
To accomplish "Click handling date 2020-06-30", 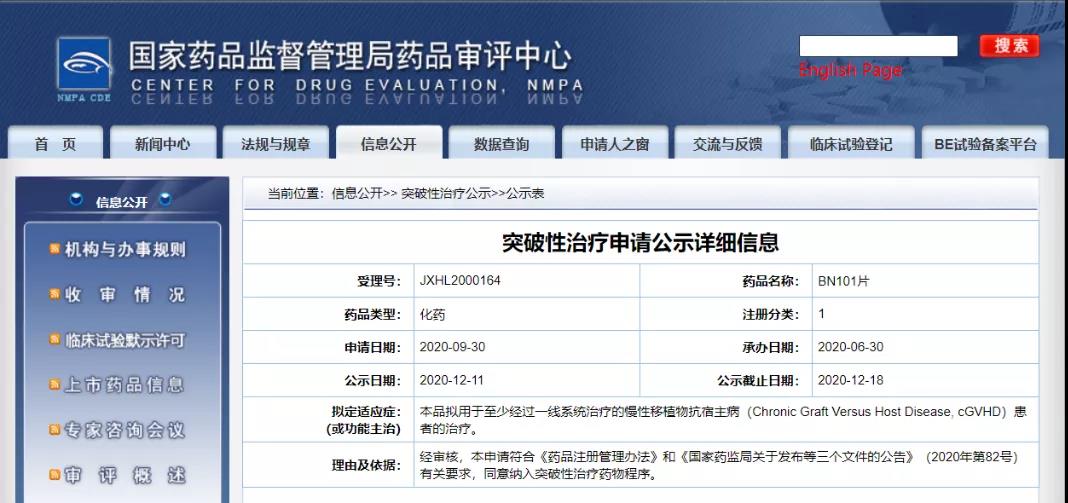I will (x=850, y=347).
